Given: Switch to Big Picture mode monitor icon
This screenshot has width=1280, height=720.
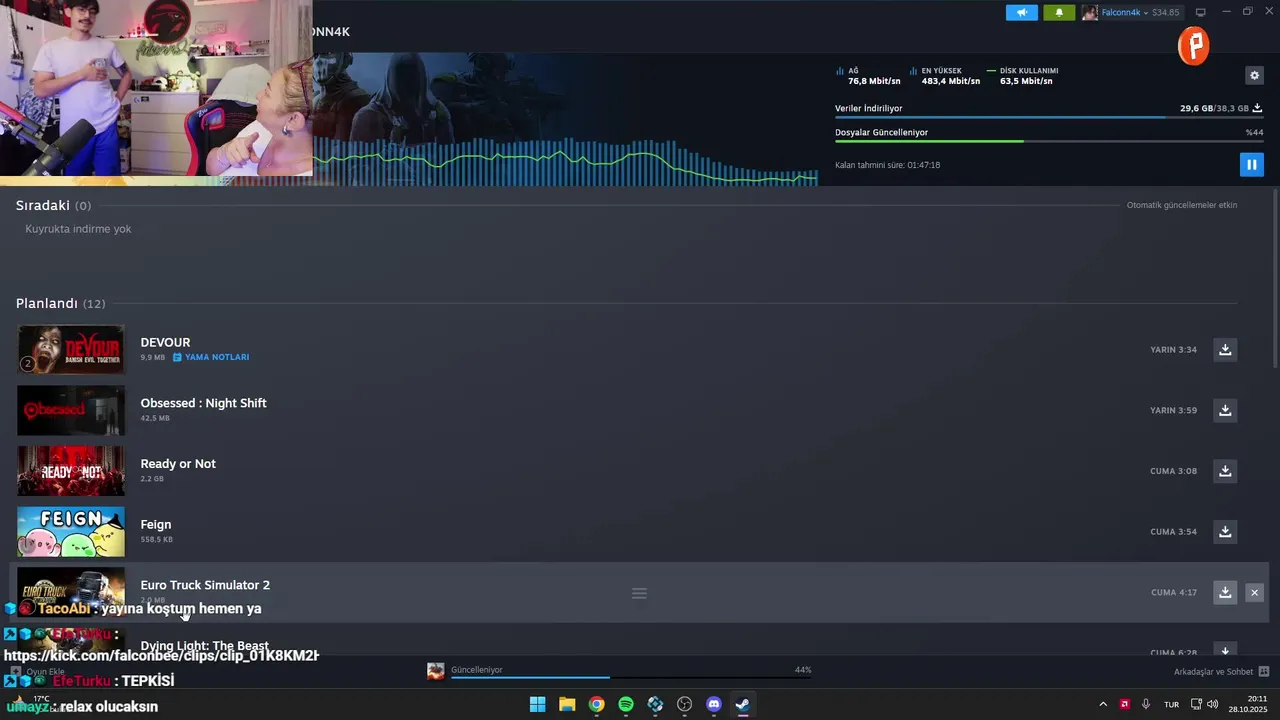Looking at the screenshot, I should tap(1201, 13).
